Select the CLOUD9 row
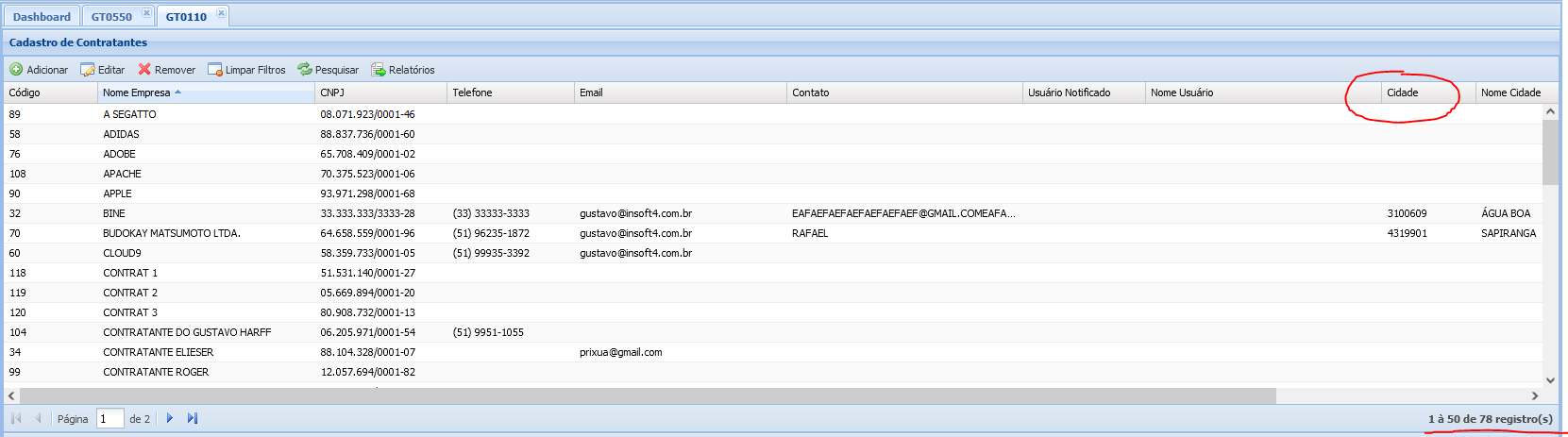Viewport: 1568px width, 437px height. click(x=773, y=253)
